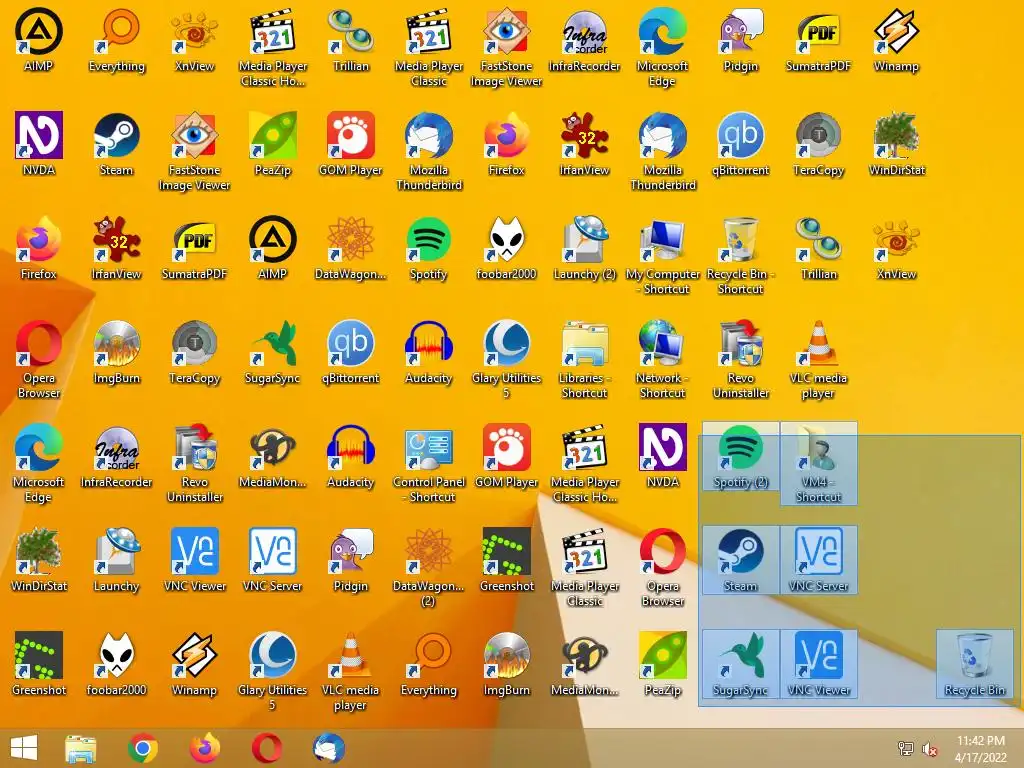Open the My Computer - Shortcut icon

pos(662,257)
